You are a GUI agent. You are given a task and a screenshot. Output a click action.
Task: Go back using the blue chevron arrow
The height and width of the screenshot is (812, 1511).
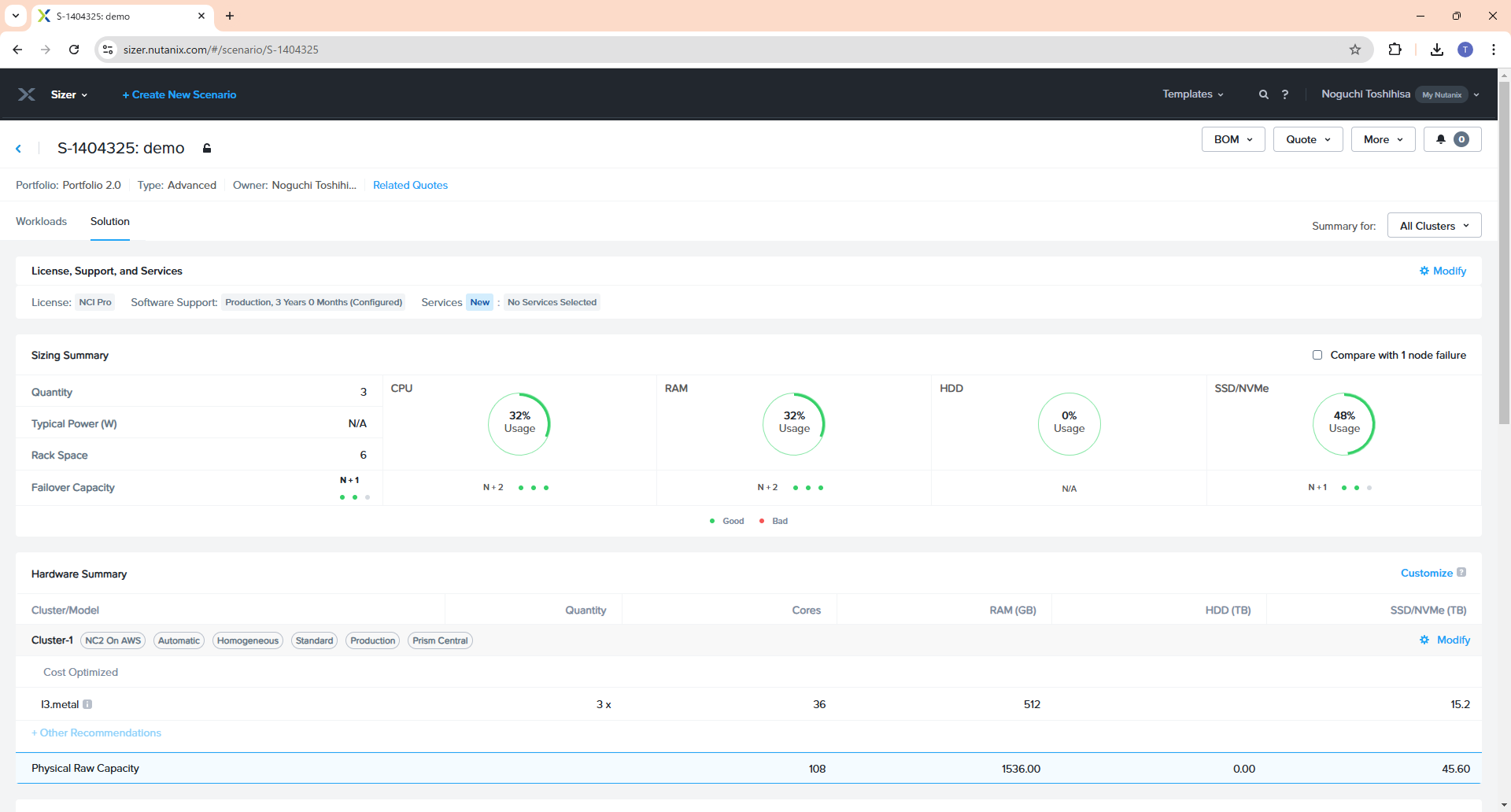click(19, 149)
